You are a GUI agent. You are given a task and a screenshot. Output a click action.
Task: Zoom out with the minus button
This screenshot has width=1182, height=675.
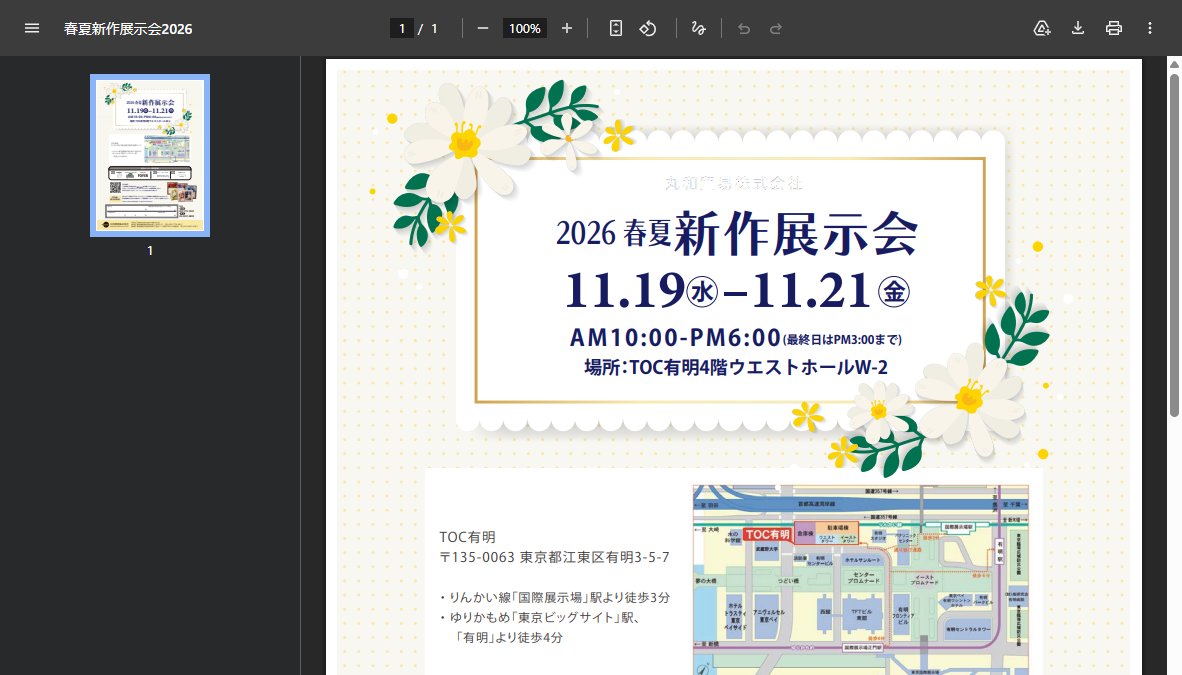tap(483, 29)
